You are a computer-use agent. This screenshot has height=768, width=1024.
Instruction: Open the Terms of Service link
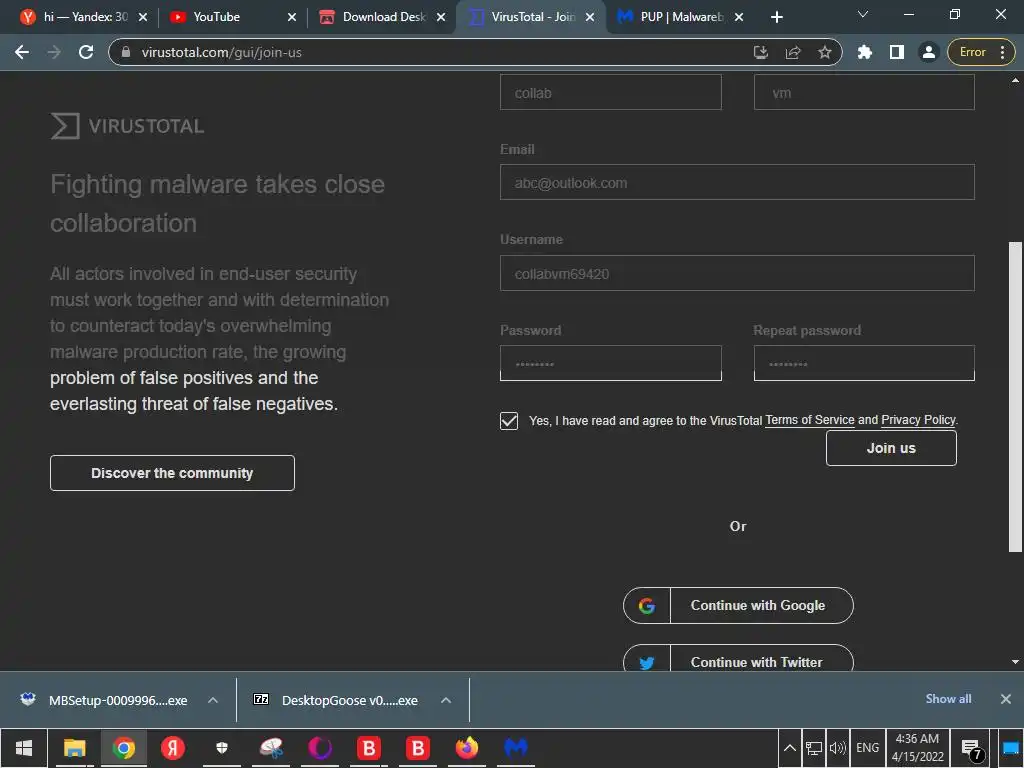coord(810,420)
